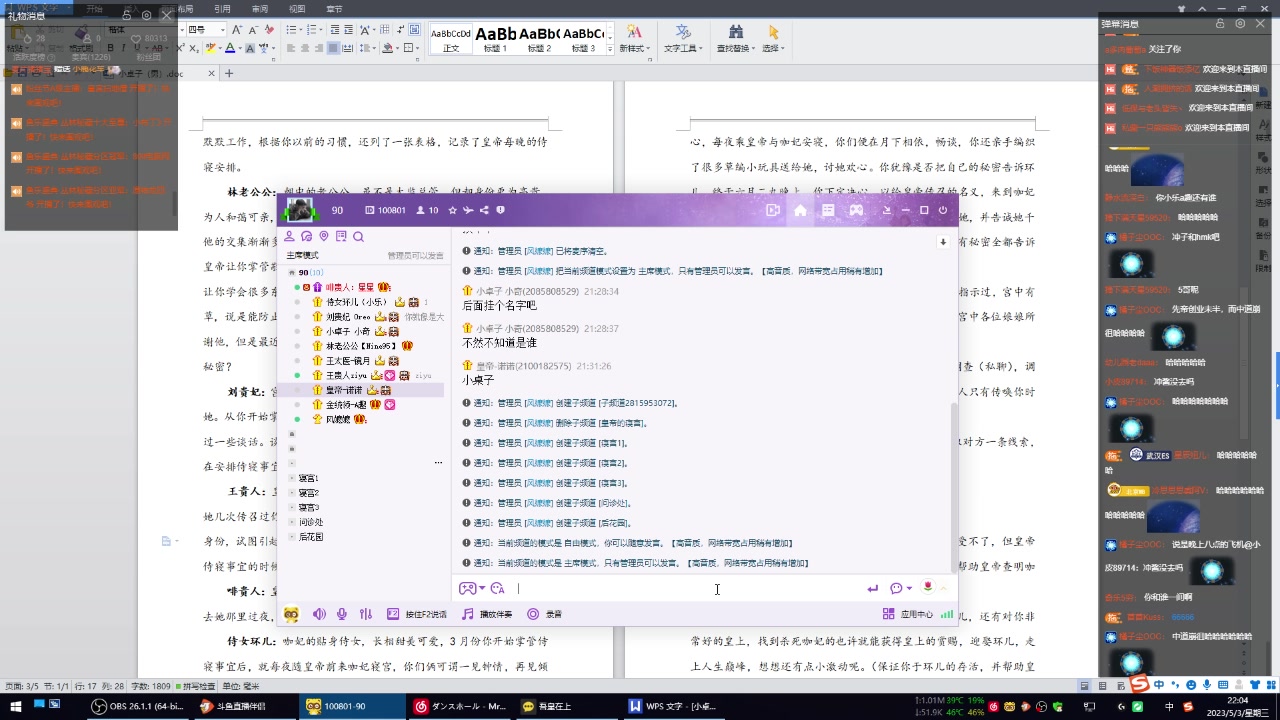Open the video live icon in YY header

pyautogui.click(x=772, y=210)
